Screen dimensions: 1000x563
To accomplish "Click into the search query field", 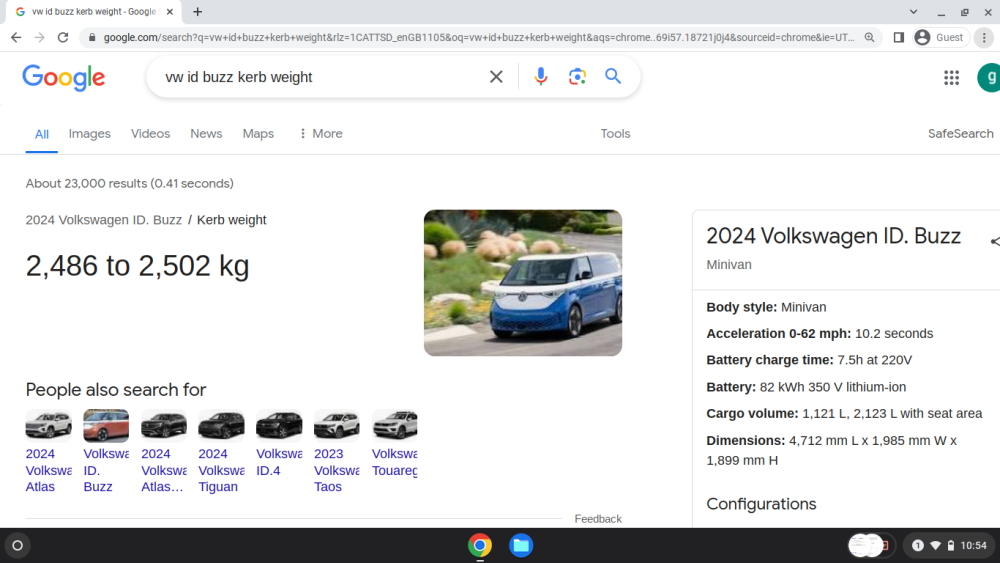I will click(x=319, y=77).
